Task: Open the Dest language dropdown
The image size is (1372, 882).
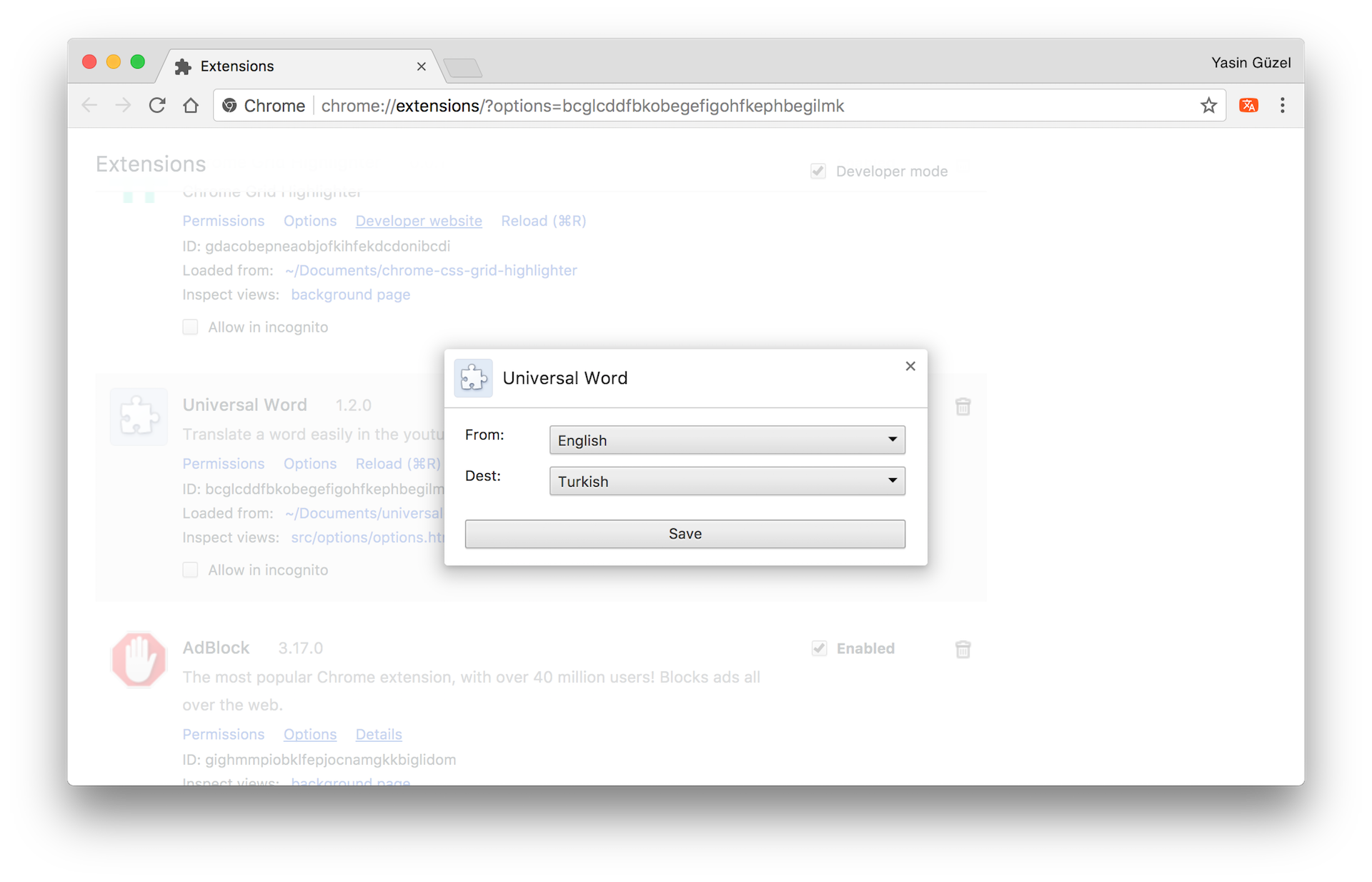Action: tap(727, 481)
